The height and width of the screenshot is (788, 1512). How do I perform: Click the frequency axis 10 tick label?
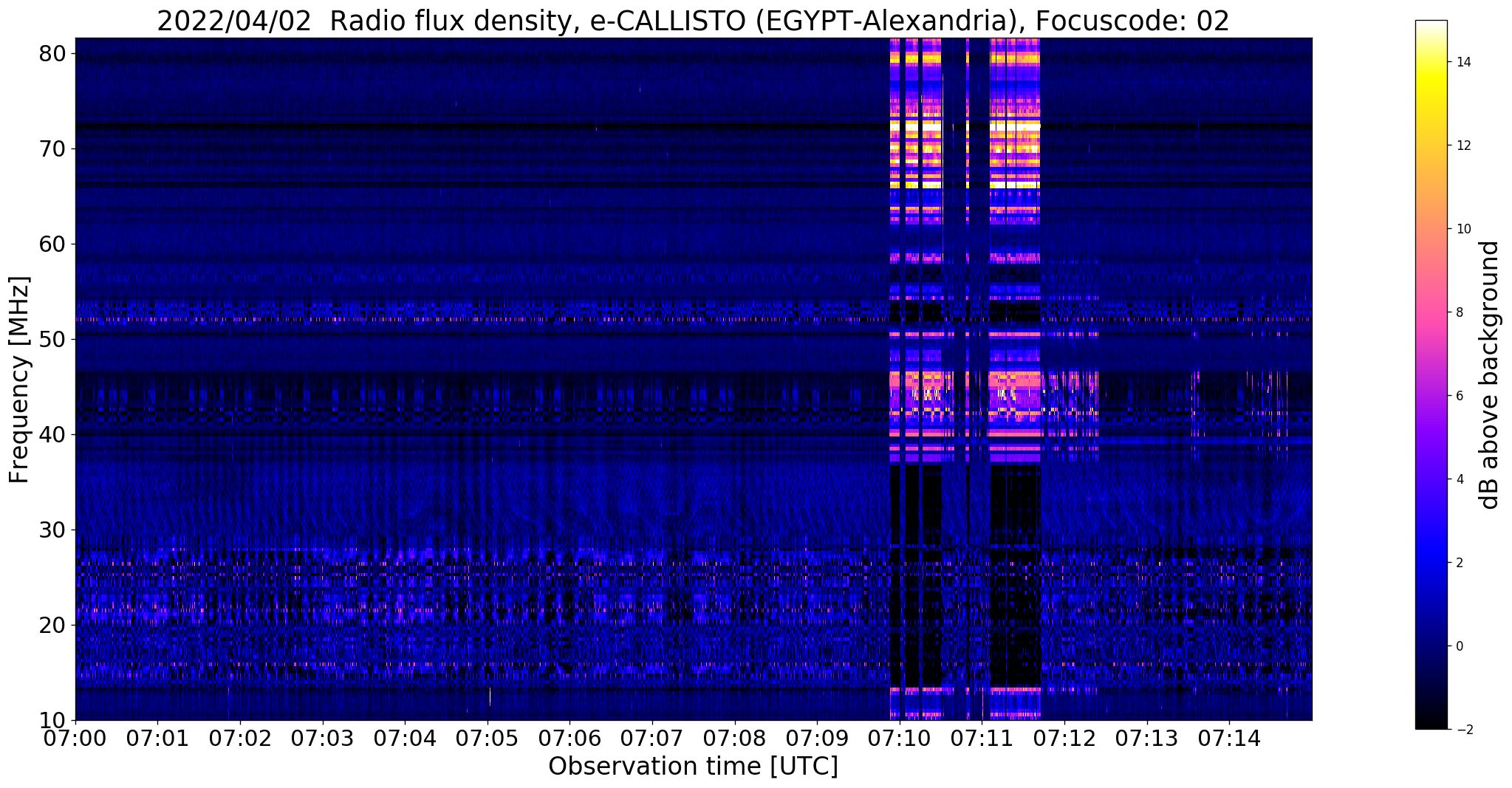54,721
